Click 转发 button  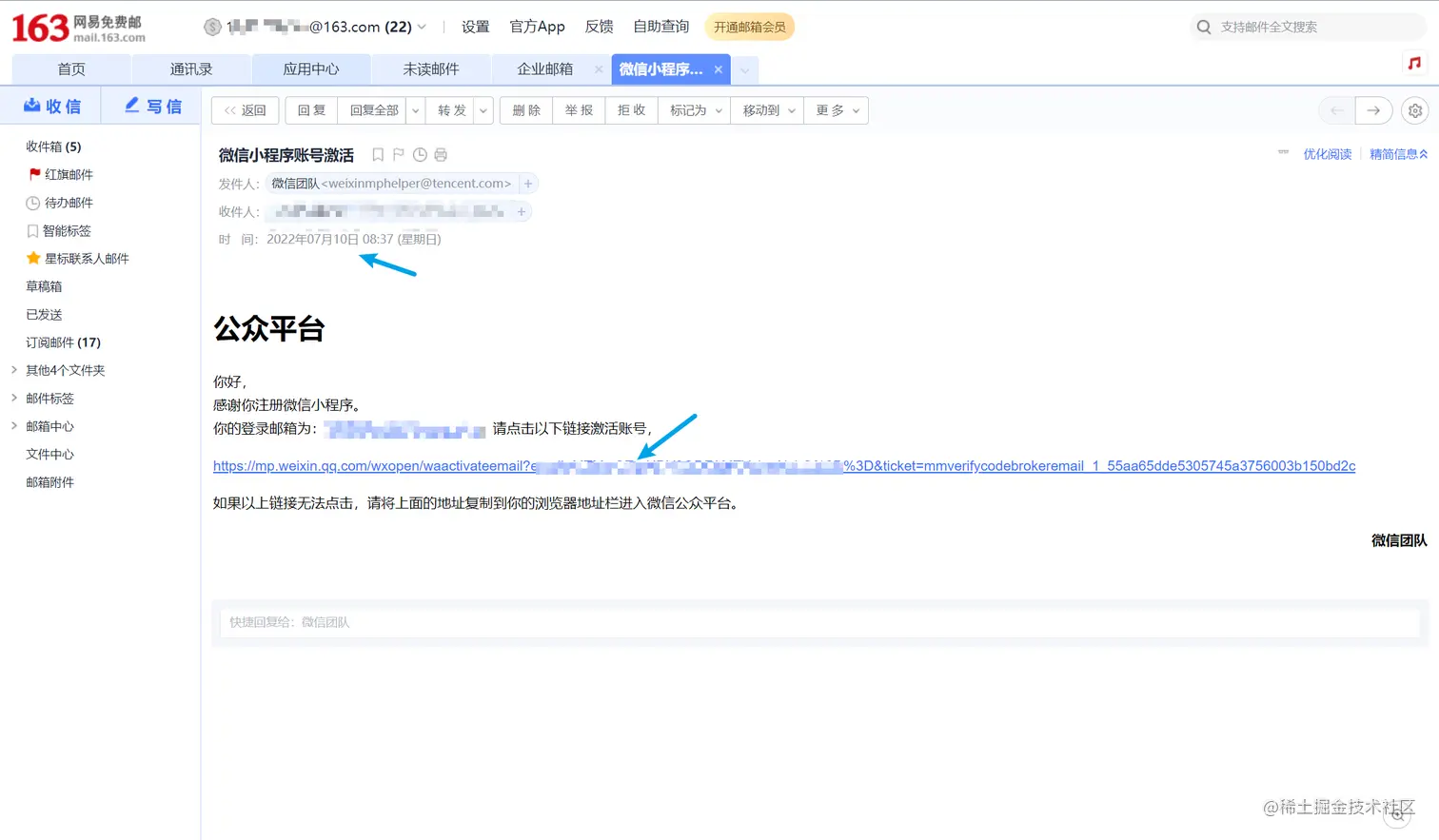[451, 110]
